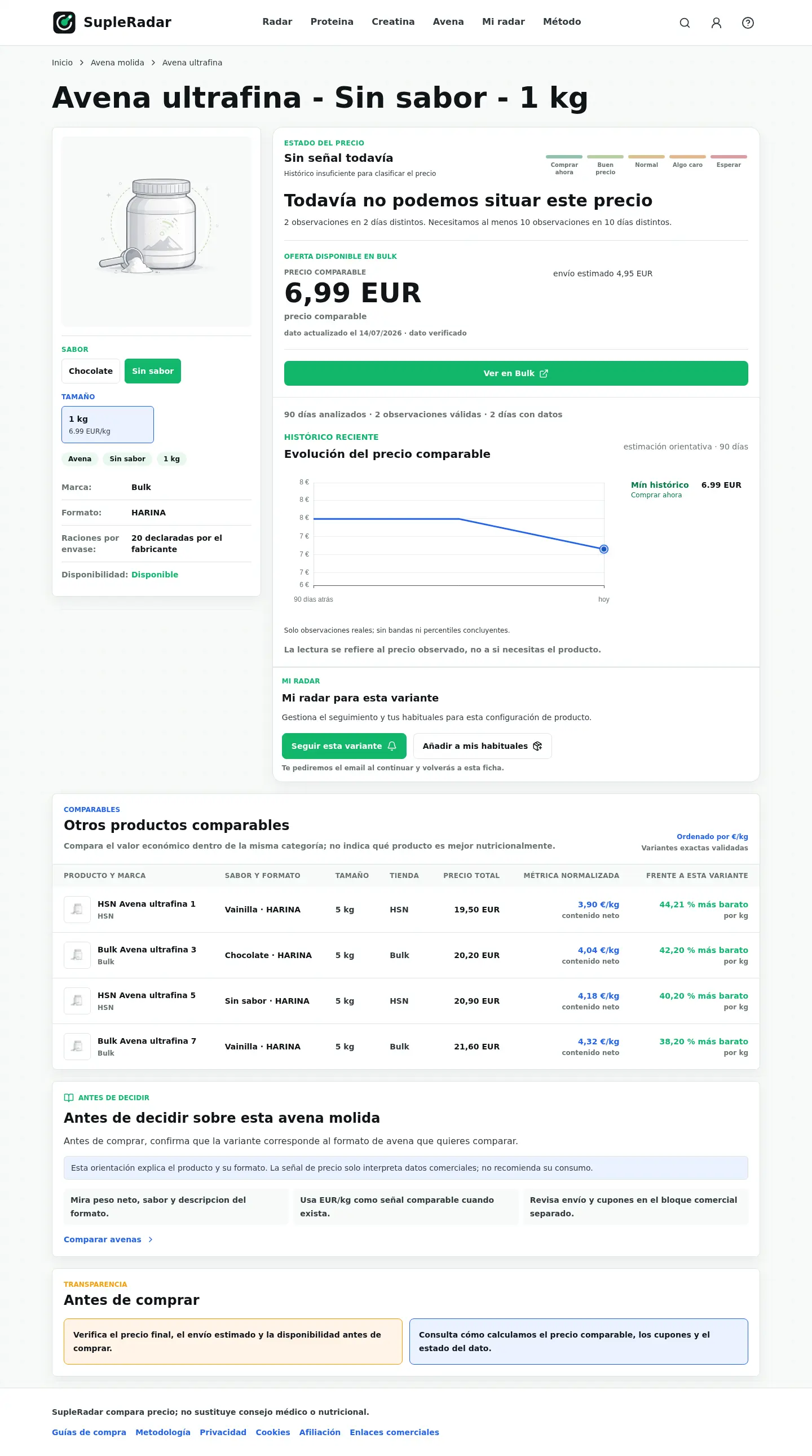
Task: Open the Radar menu item
Action: click(x=277, y=22)
